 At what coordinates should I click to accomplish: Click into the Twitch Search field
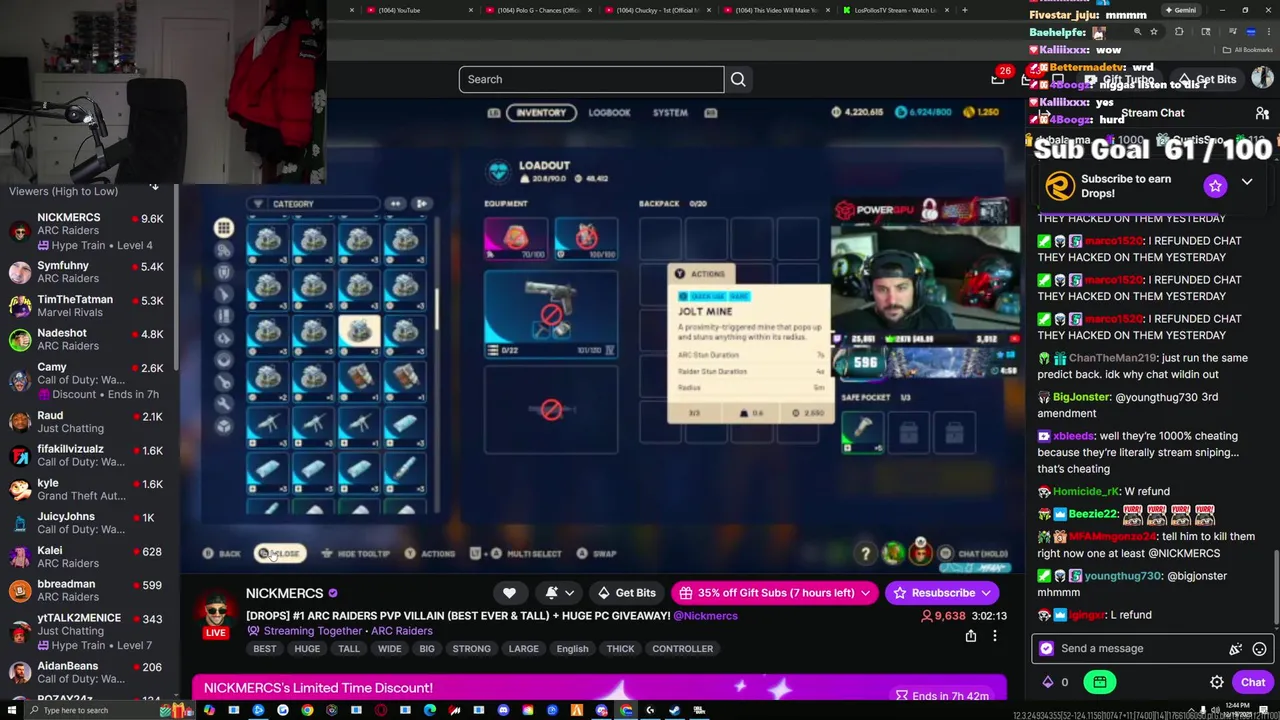coord(591,79)
